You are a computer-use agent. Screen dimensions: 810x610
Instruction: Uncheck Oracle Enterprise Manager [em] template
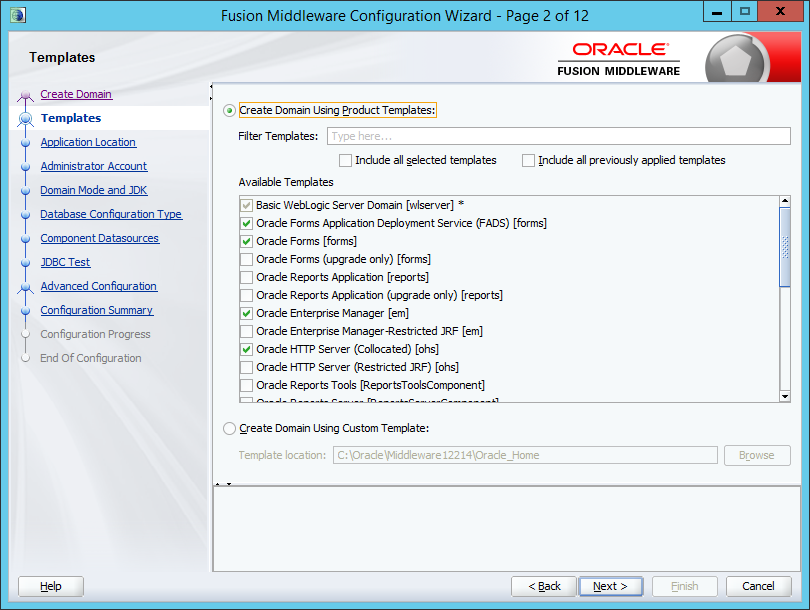[246, 314]
